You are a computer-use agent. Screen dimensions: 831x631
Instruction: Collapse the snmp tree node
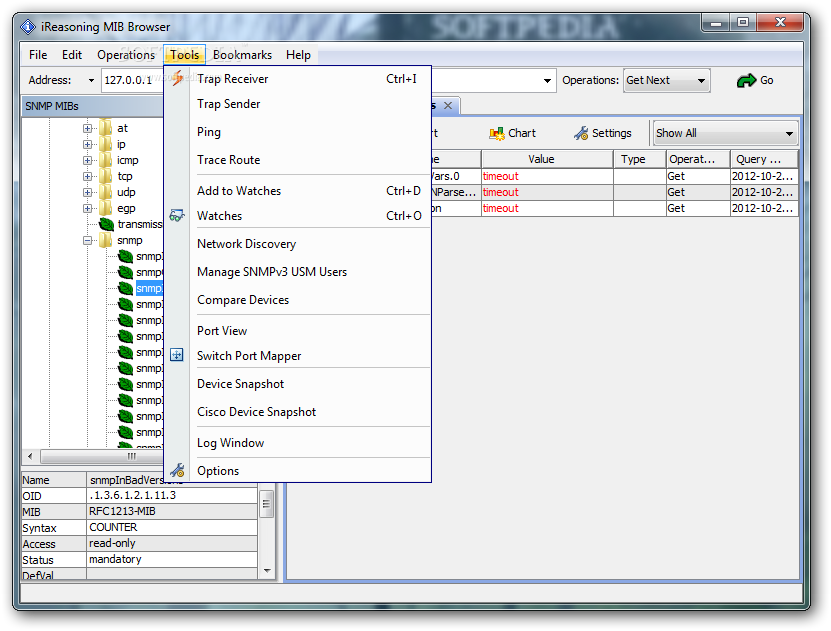(x=87, y=241)
